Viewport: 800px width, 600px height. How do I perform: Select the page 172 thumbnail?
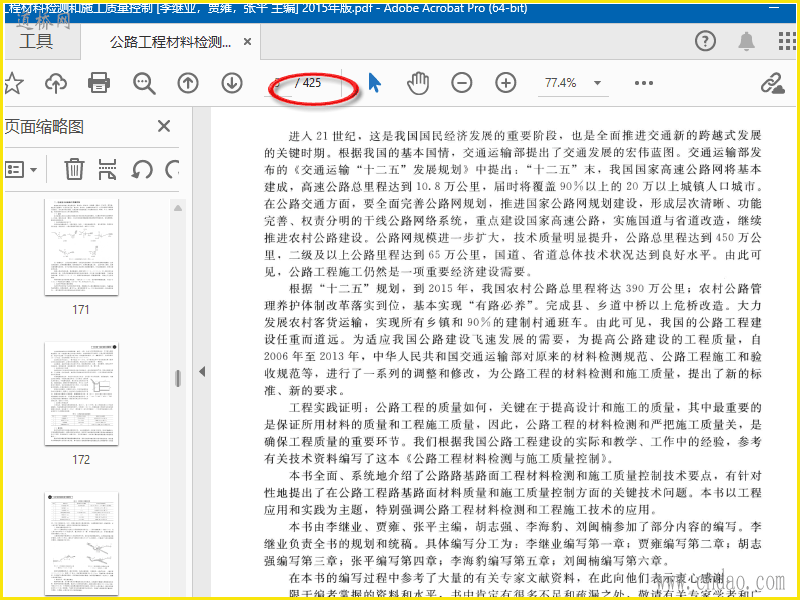pos(82,394)
